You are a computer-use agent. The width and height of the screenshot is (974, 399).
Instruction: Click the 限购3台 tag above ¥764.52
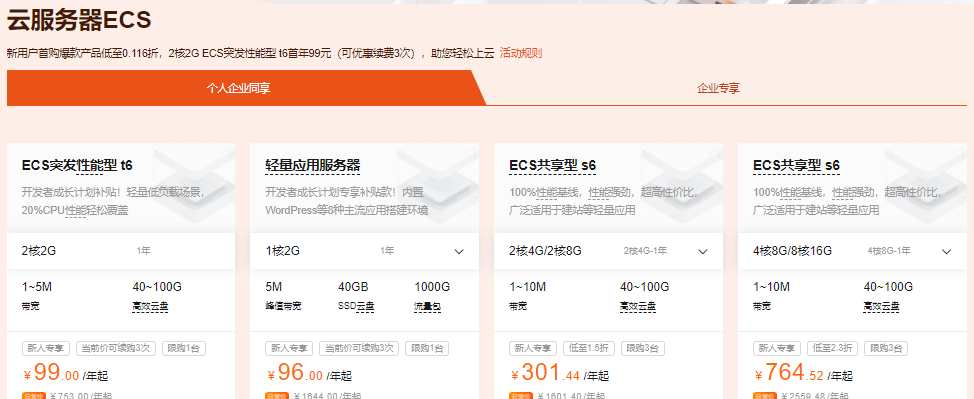(886, 348)
